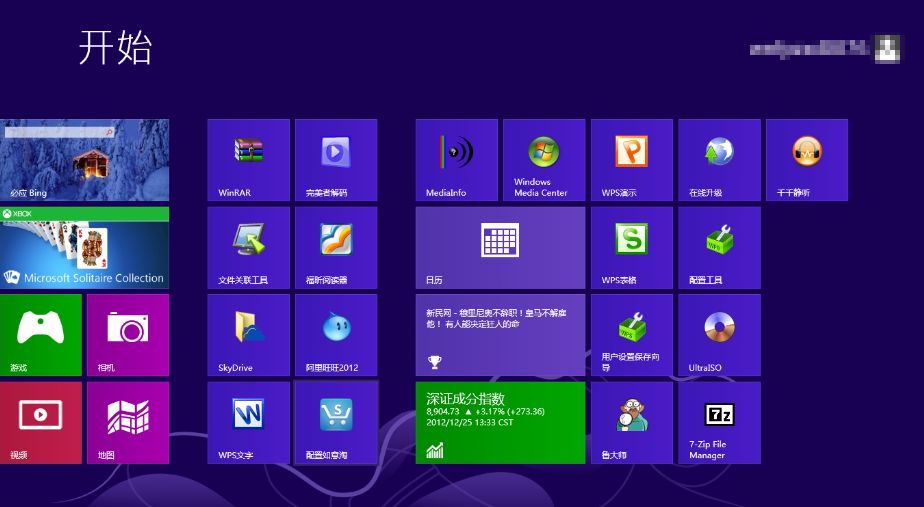
Task: Launch WPS表格 tile
Action: point(632,248)
